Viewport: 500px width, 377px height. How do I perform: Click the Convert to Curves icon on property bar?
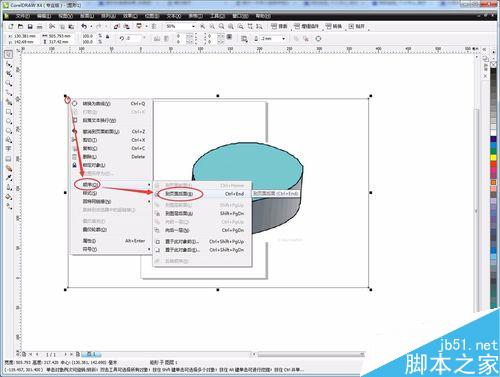click(318, 39)
